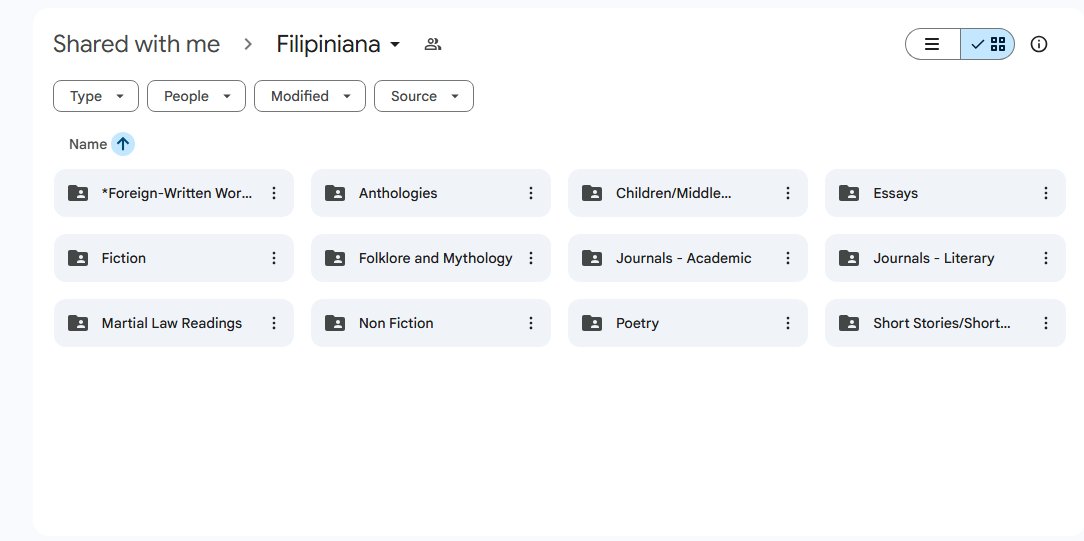Screen dimensions: 1084x541
Task: Open the shared-folder people icon beside Filipiniana
Action: [x=433, y=44]
